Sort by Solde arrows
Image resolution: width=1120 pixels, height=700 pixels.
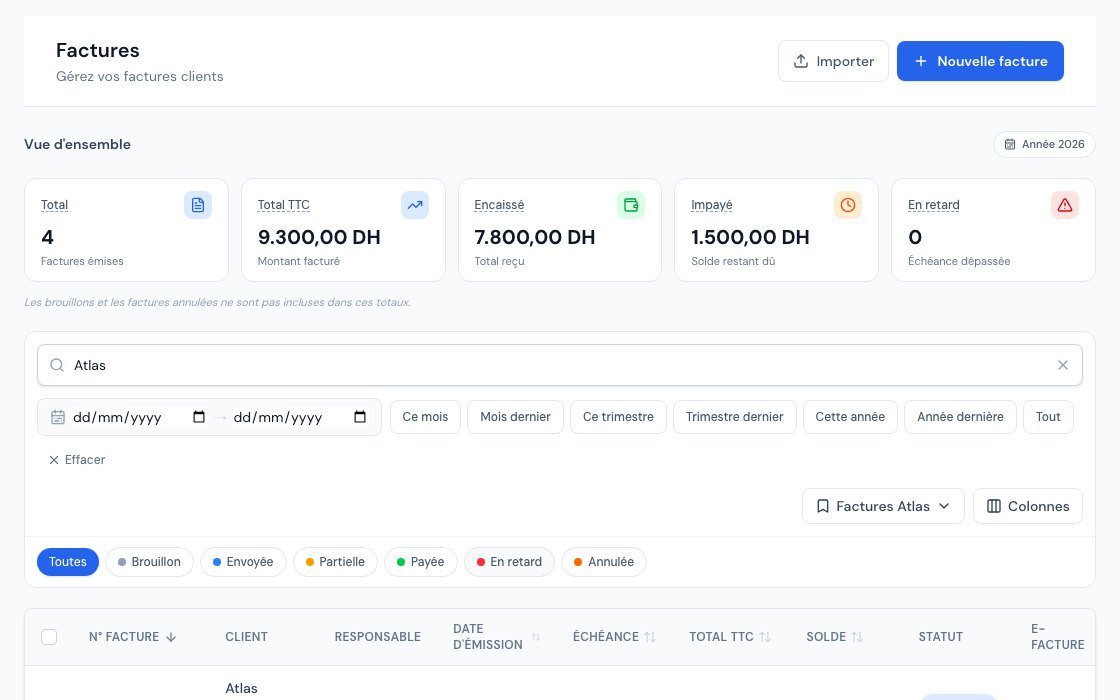(857, 637)
